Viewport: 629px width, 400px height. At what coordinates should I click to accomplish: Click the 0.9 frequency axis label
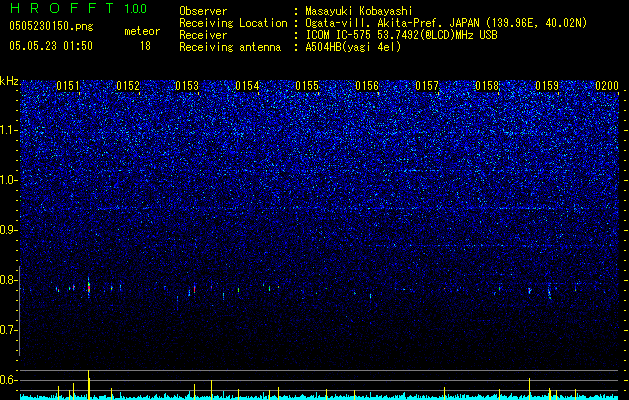click(9, 230)
